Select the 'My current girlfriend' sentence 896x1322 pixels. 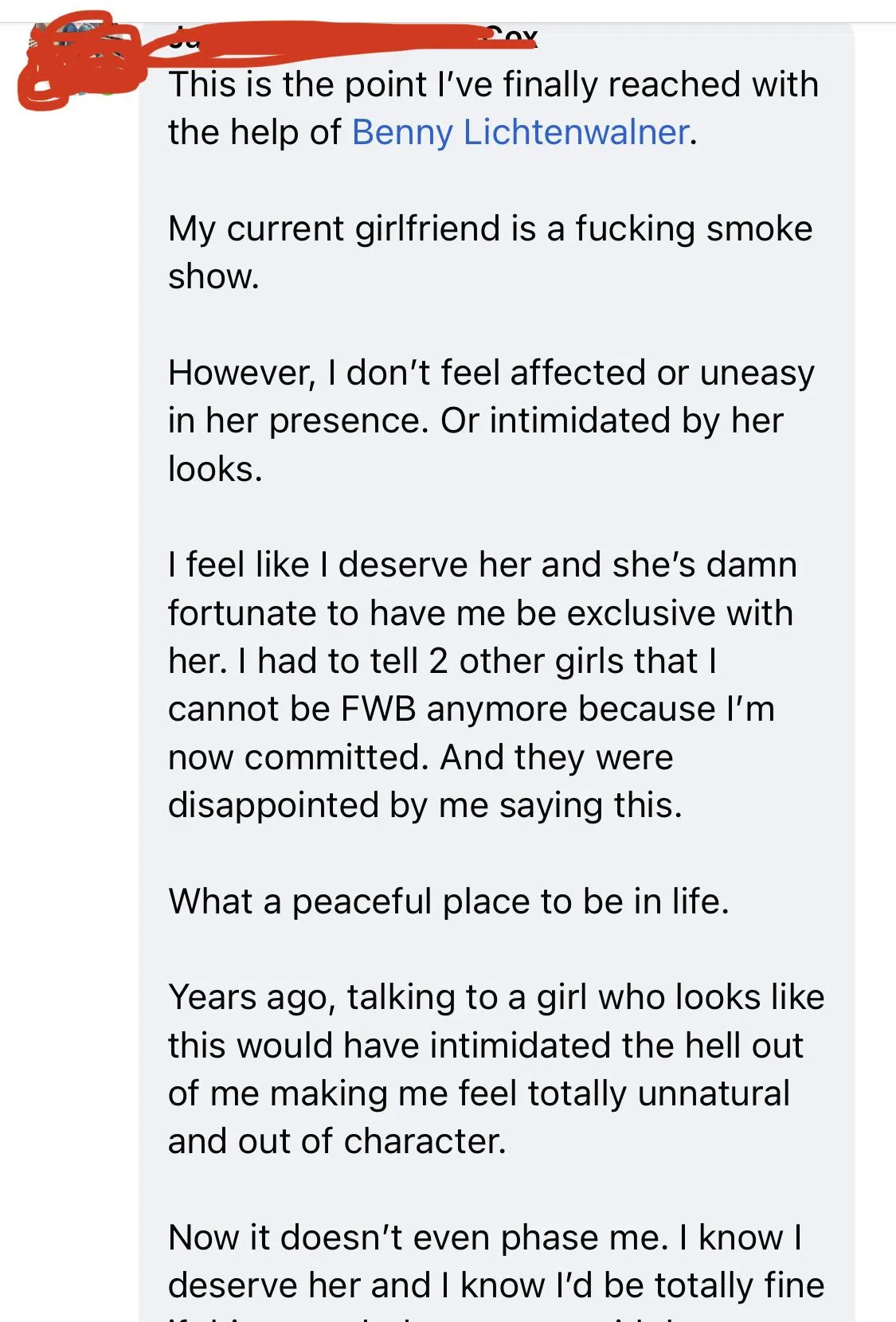pos(490,252)
